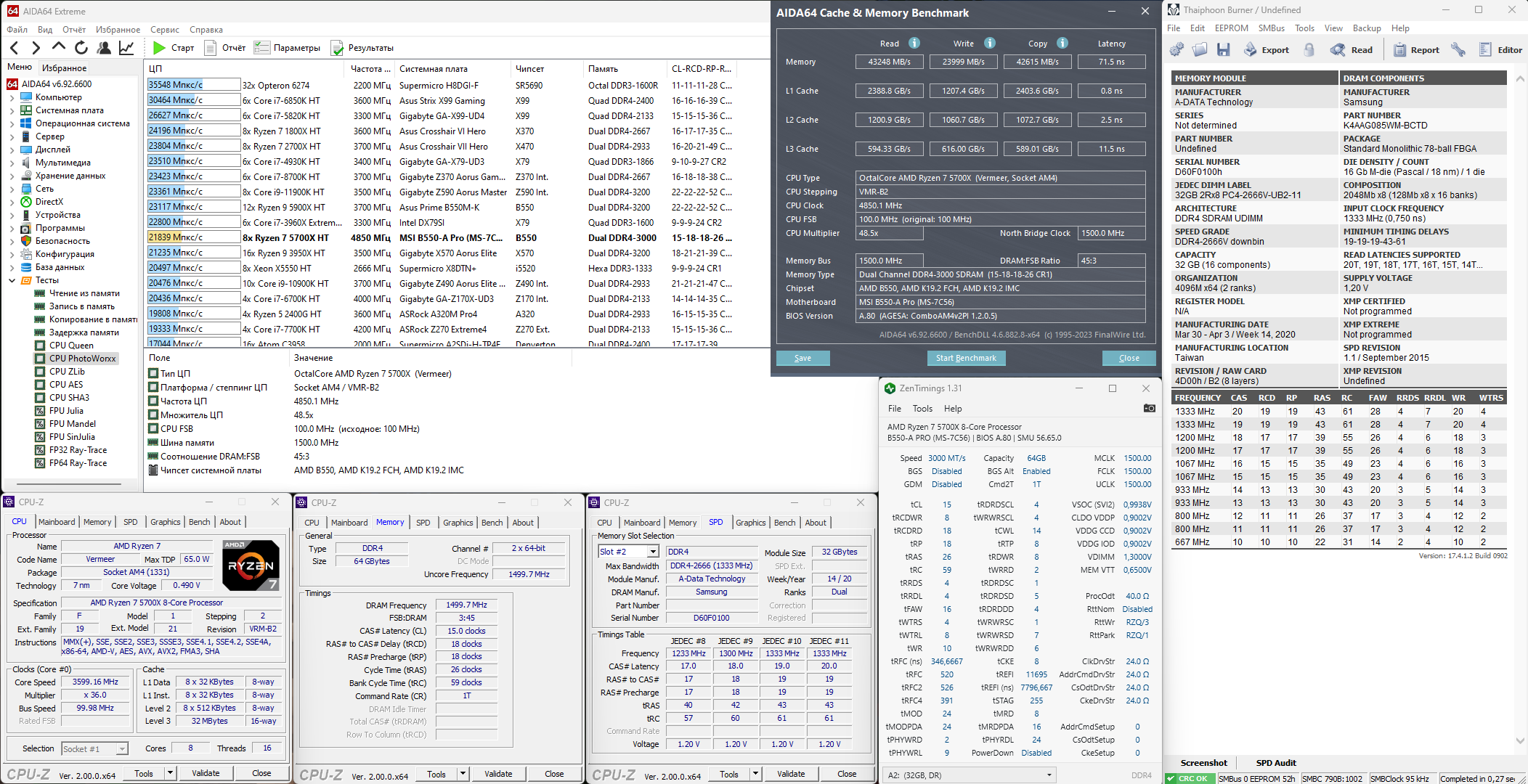Click the AIDA64 user profile icon
The height and width of the screenshot is (784, 1528).
pos(104,48)
